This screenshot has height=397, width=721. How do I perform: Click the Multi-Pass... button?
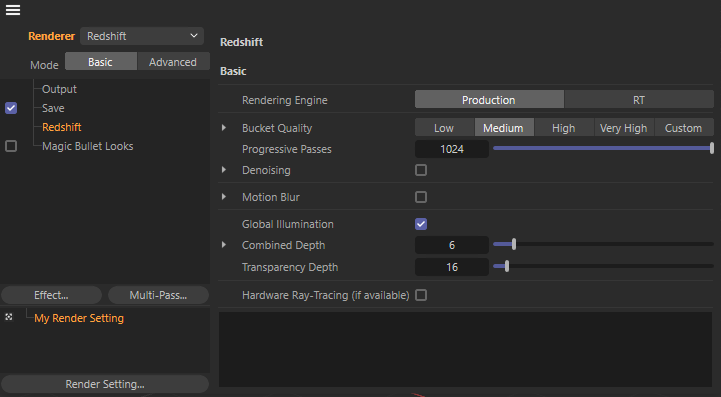click(158, 295)
